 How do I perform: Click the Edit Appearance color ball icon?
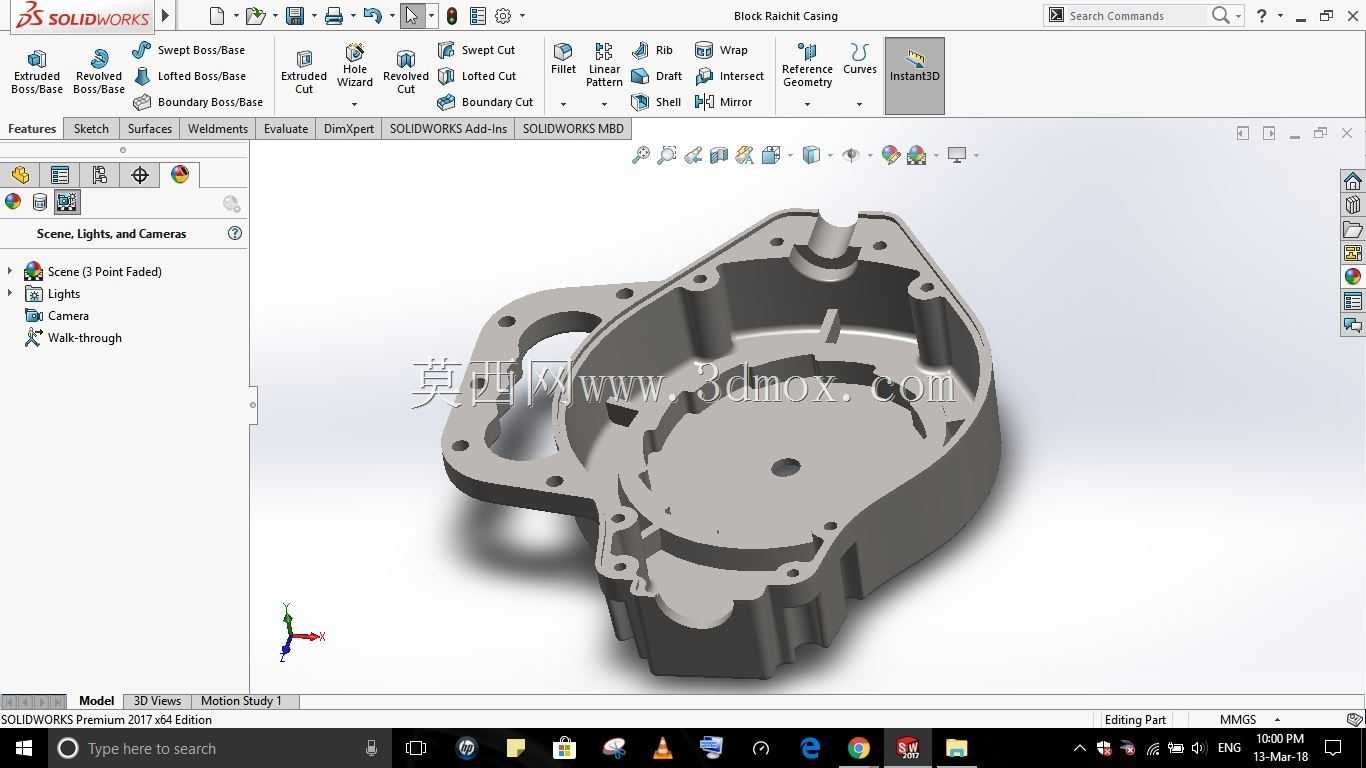(890, 155)
